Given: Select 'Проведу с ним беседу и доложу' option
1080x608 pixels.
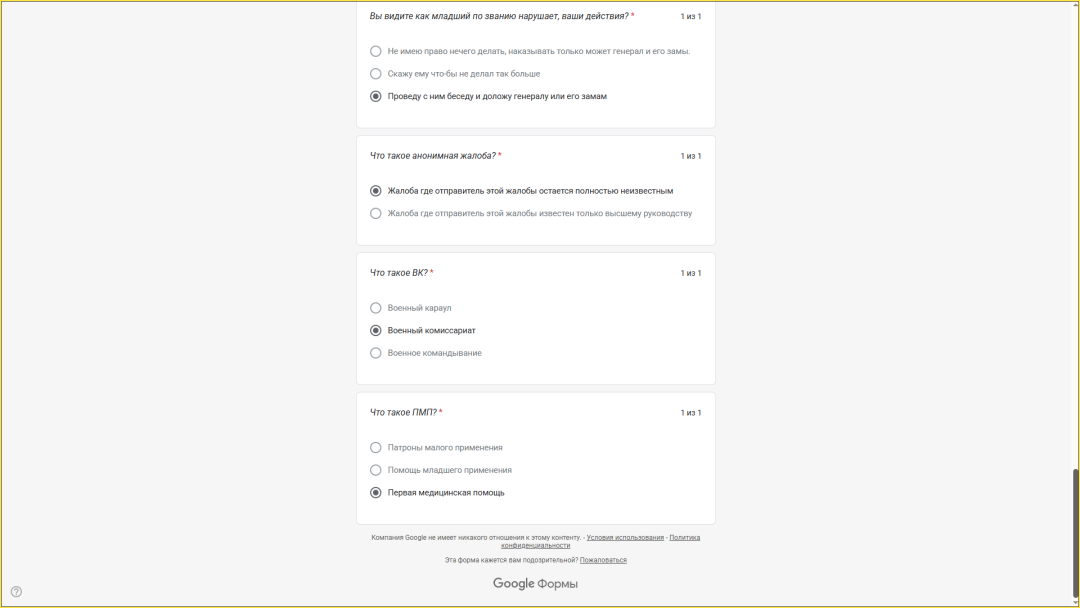Looking at the screenshot, I should [x=376, y=97].
